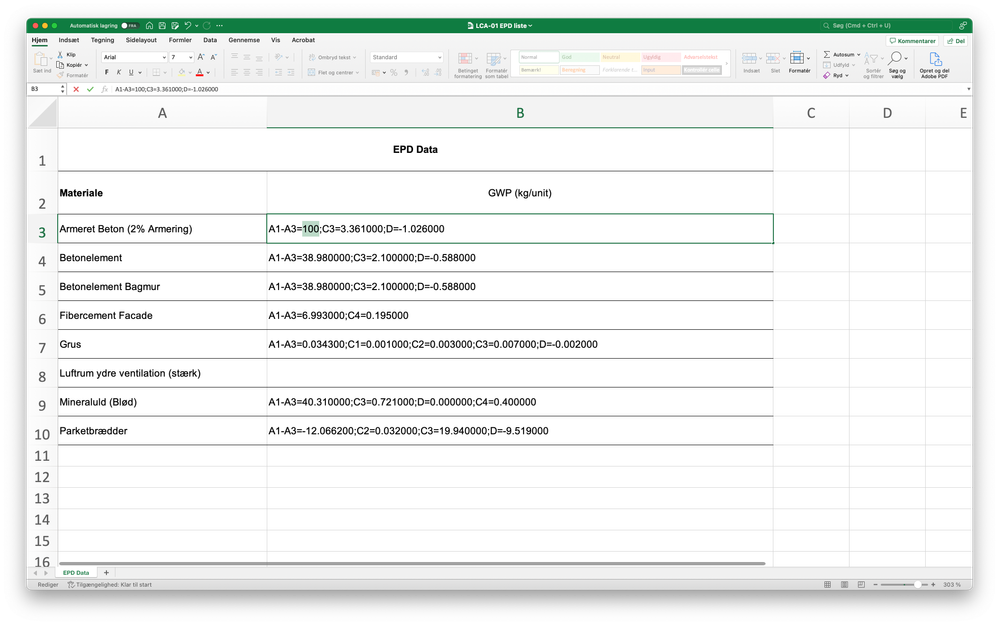Image resolution: width=999 pixels, height=625 pixels.
Task: Click the Slet cells icon
Action: click(x=773, y=59)
